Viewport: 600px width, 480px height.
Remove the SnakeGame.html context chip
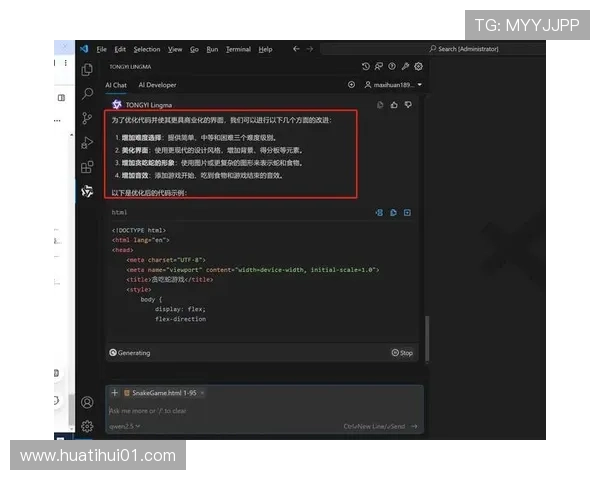(x=201, y=393)
